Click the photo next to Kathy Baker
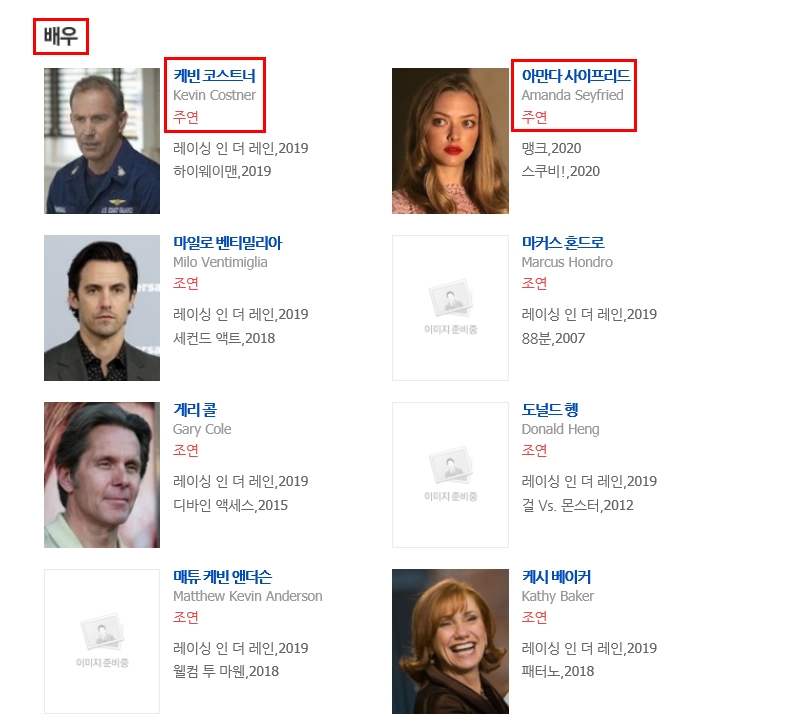789x726 pixels. (x=449, y=641)
